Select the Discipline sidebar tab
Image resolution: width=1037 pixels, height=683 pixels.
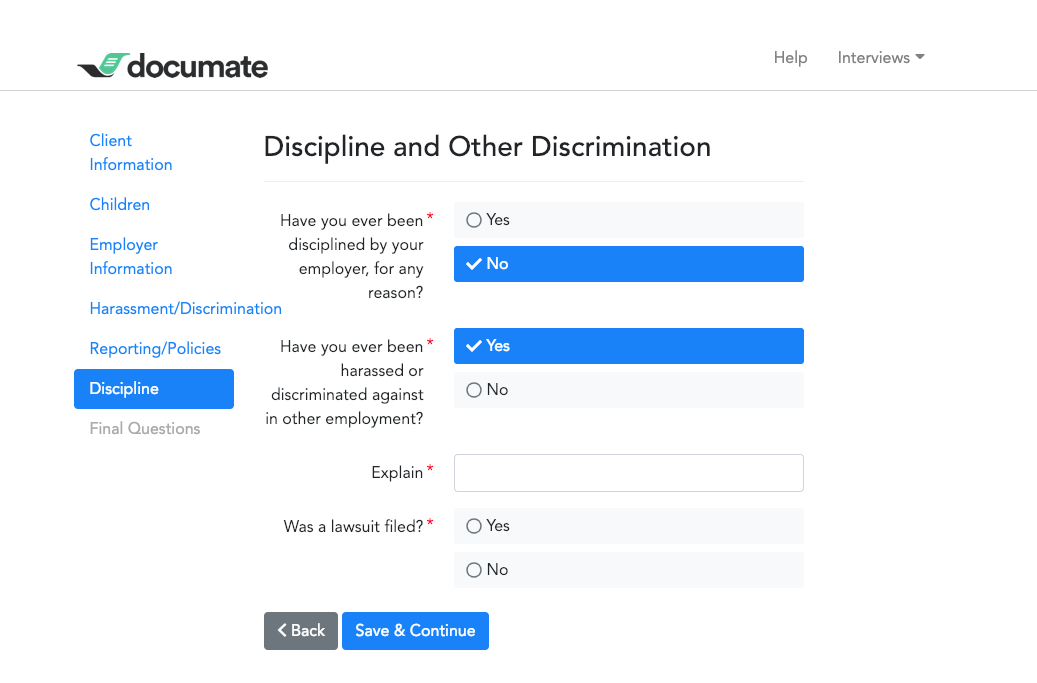point(153,389)
